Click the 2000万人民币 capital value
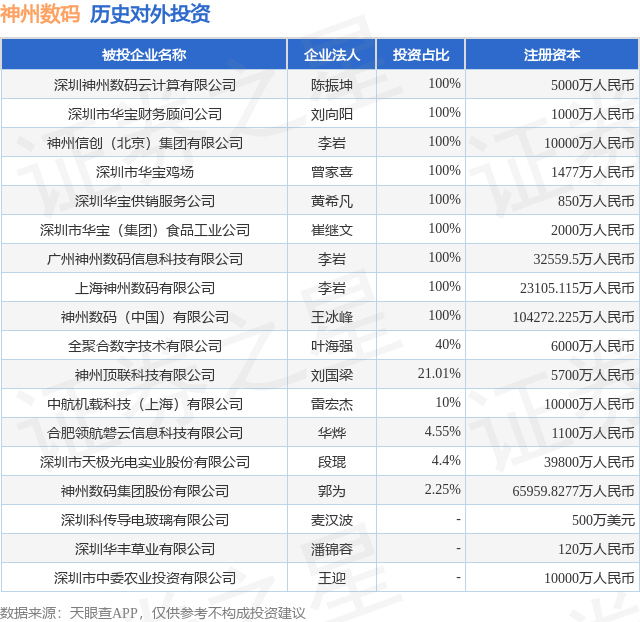The image size is (640, 622). (x=593, y=230)
